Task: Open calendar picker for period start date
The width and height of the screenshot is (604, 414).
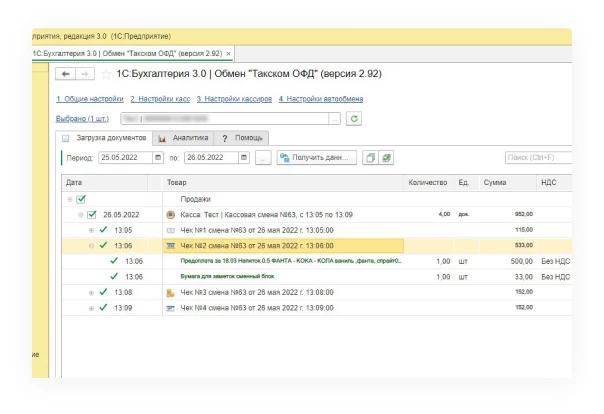Action: [x=158, y=157]
